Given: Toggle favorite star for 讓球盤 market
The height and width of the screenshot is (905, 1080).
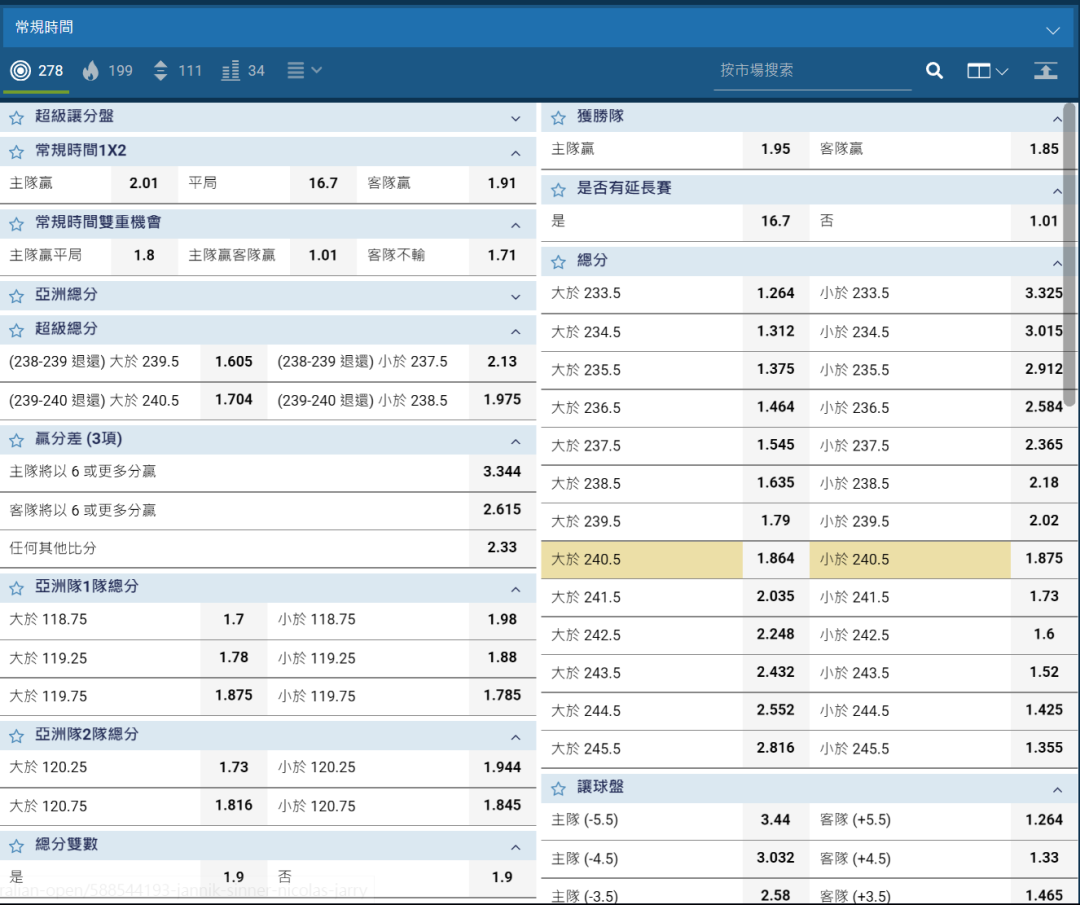Looking at the screenshot, I should (x=558, y=789).
